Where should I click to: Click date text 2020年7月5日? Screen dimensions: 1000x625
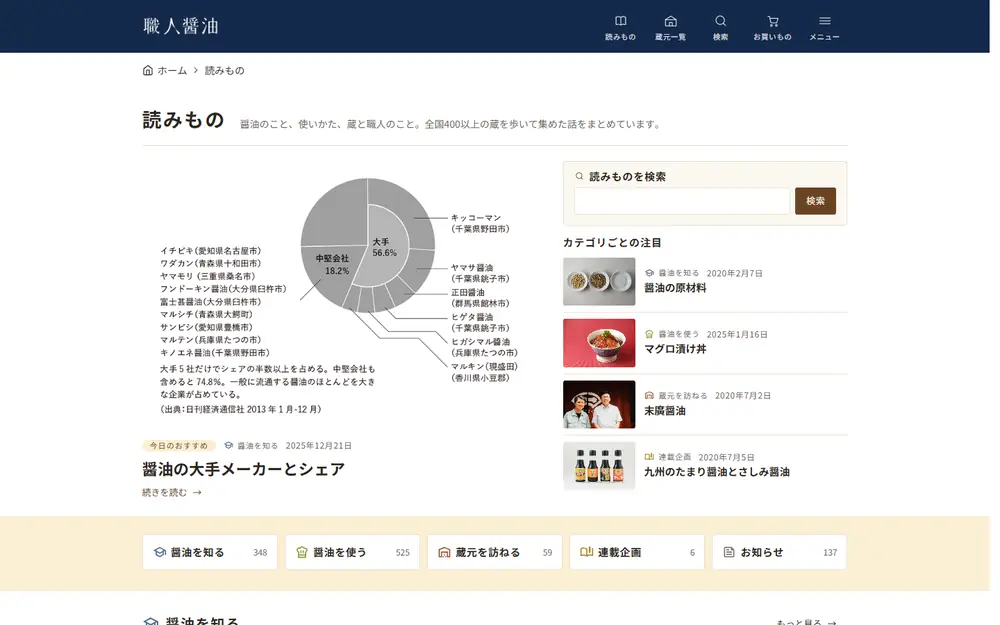(x=726, y=457)
